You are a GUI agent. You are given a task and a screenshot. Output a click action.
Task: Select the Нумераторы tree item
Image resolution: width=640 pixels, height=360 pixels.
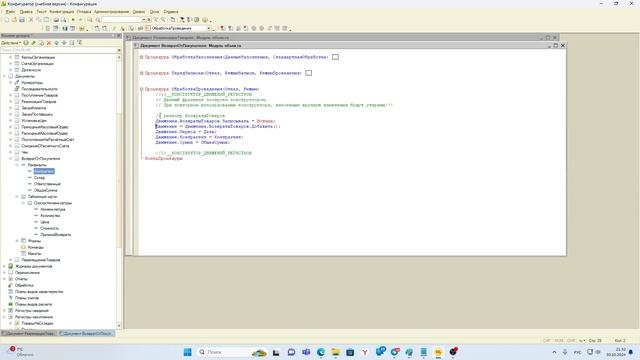point(32,82)
